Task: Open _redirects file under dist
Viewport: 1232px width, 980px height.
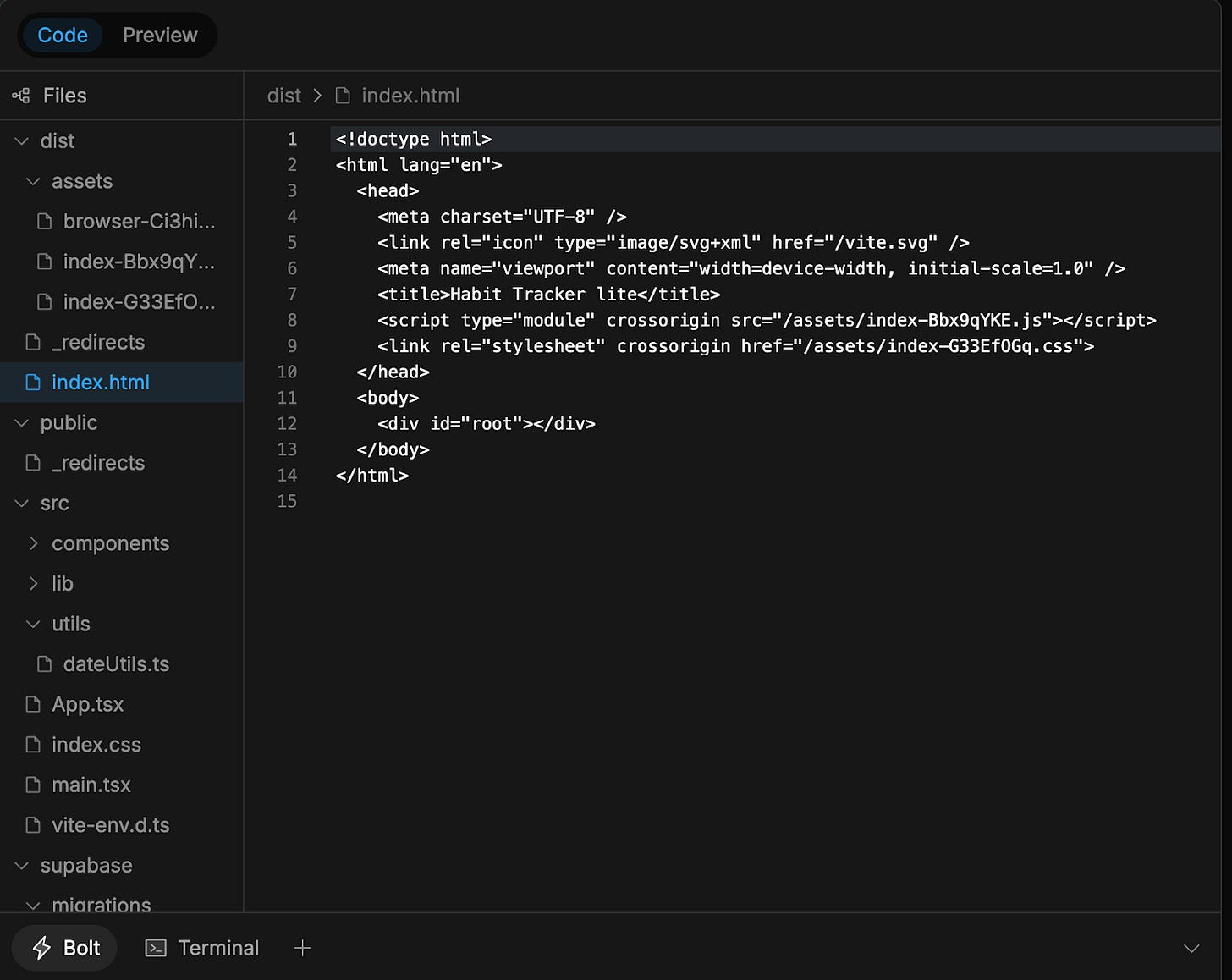Action: click(98, 342)
